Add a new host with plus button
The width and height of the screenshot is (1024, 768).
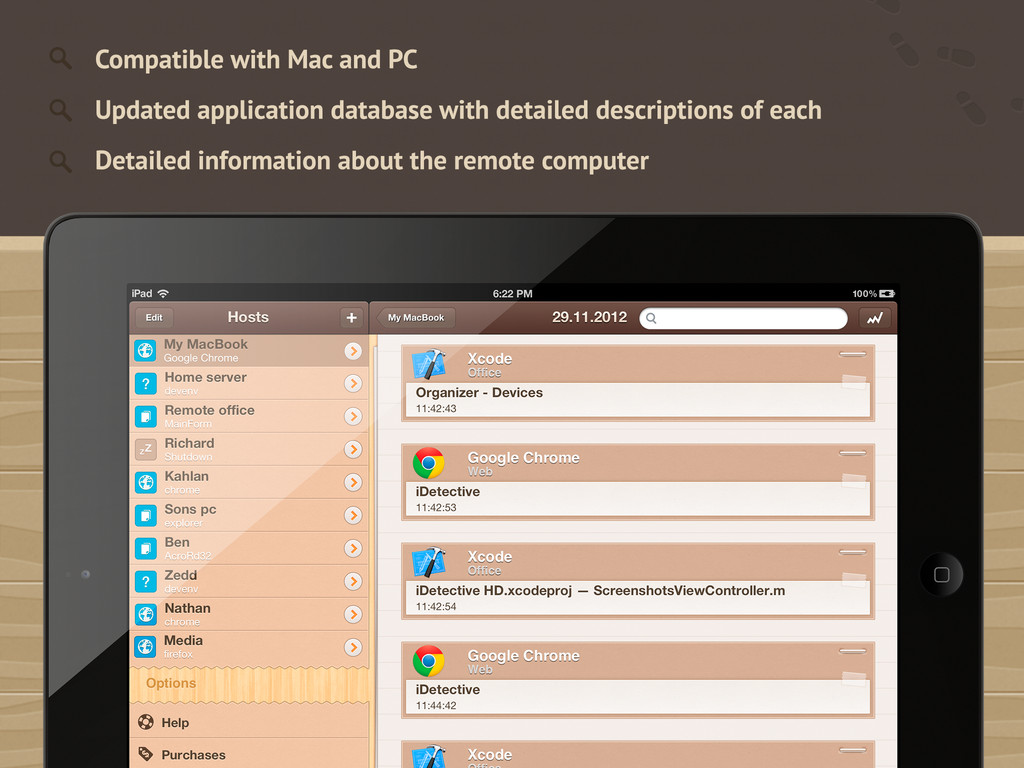[x=351, y=317]
